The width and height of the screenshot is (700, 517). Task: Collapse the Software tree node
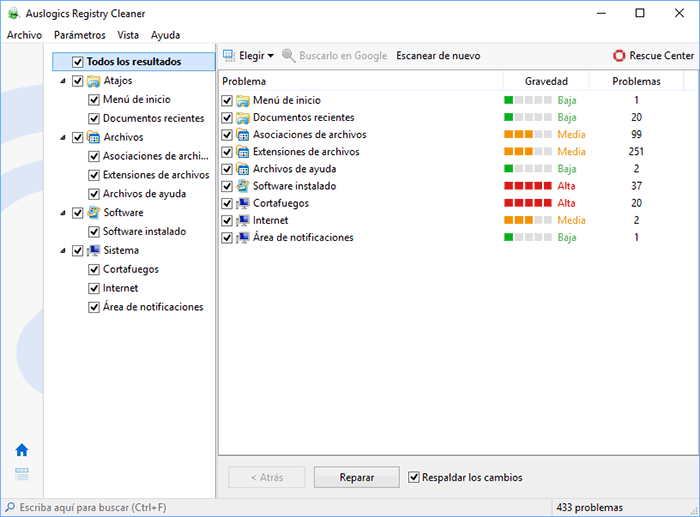[x=63, y=213]
